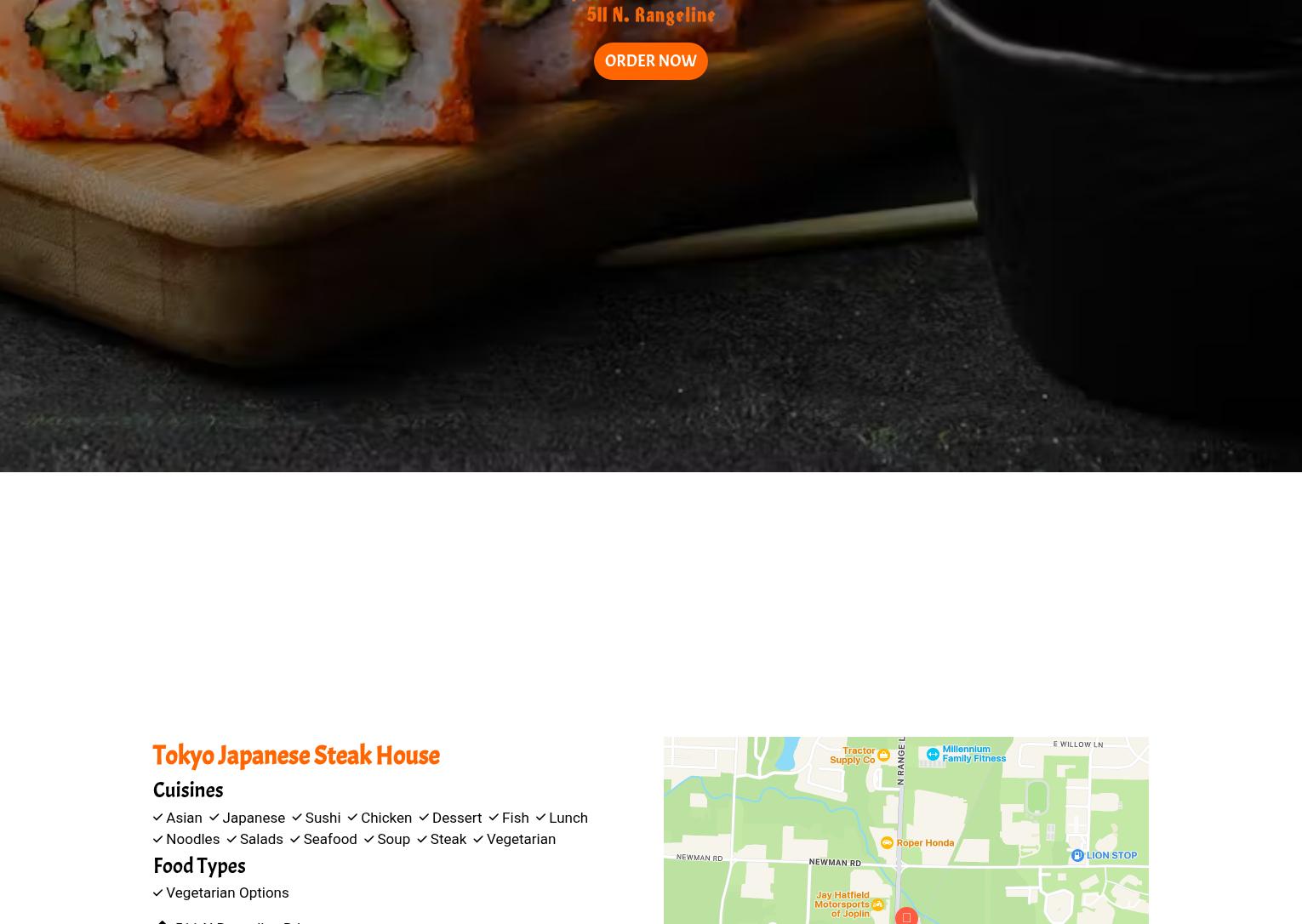Image resolution: width=1302 pixels, height=924 pixels.
Task: Click the checkmark next to Sushi
Action: pyautogui.click(x=296, y=818)
